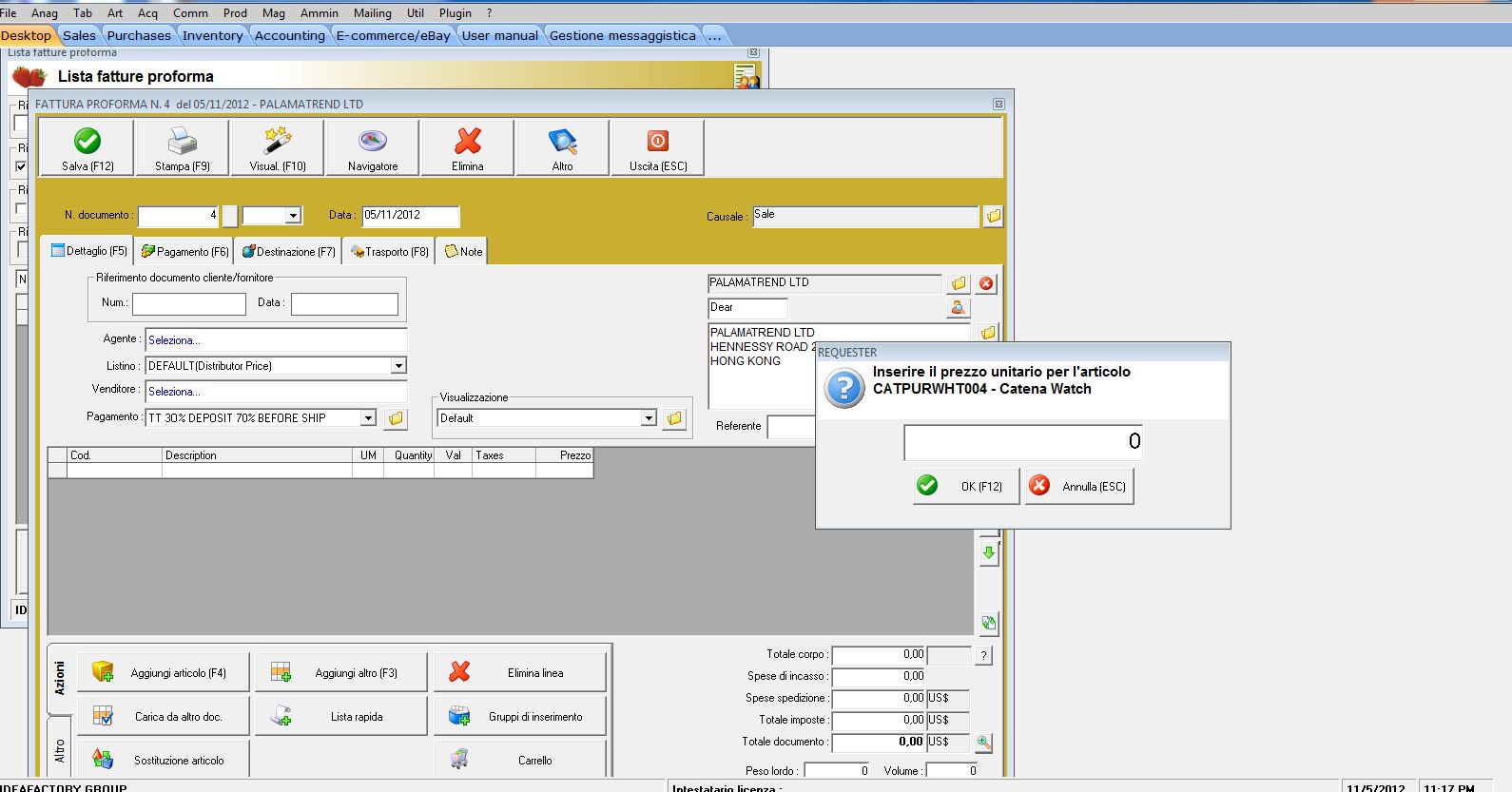The height and width of the screenshot is (792, 1512).
Task: Add item with Aggiungi articolo (F4)
Action: point(164,672)
